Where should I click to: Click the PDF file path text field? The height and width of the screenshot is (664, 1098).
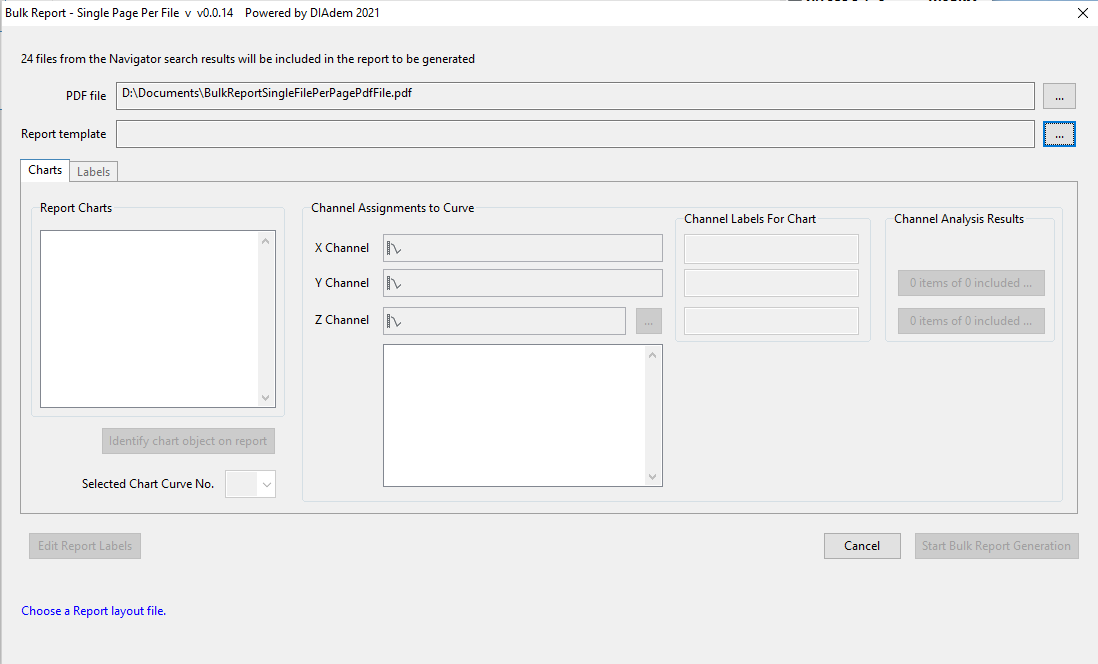click(x=575, y=95)
